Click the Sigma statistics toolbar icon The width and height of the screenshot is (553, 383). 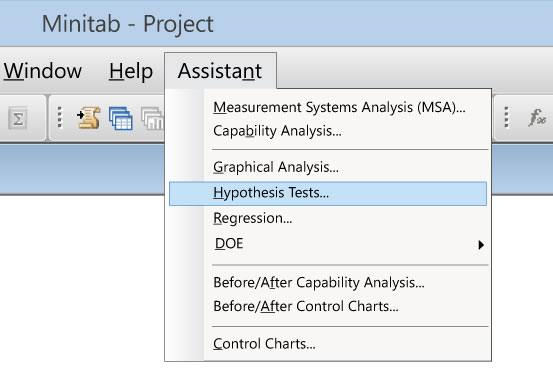(18, 119)
